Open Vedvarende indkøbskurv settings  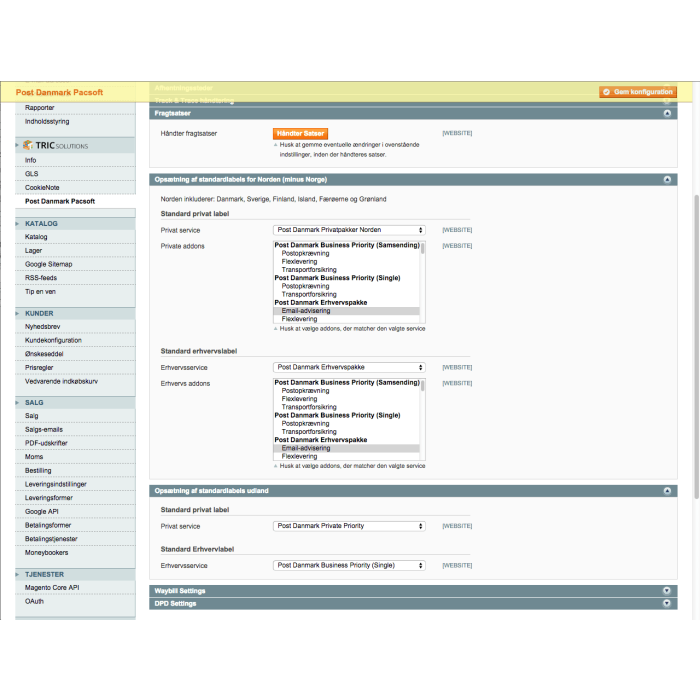pos(61,381)
